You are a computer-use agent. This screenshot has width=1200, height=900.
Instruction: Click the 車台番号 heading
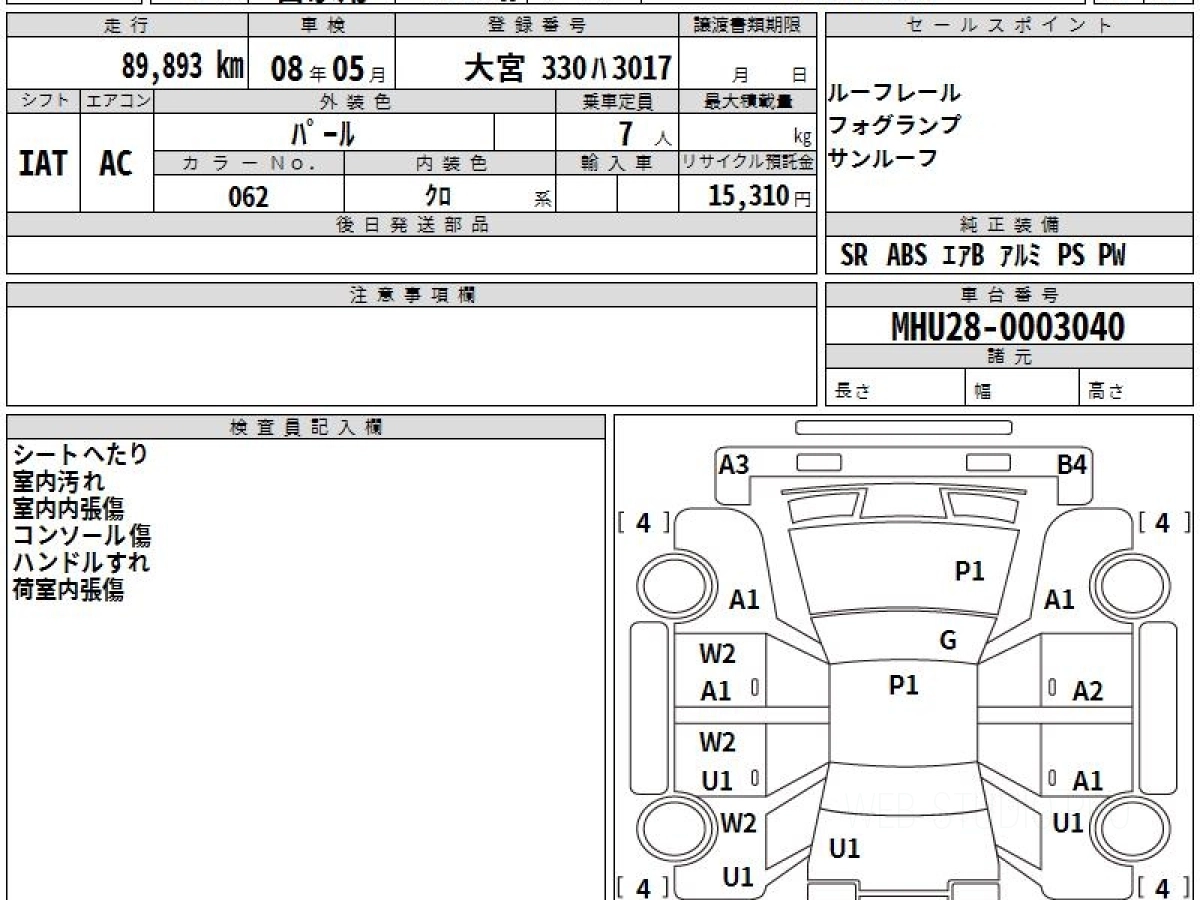1009,295
